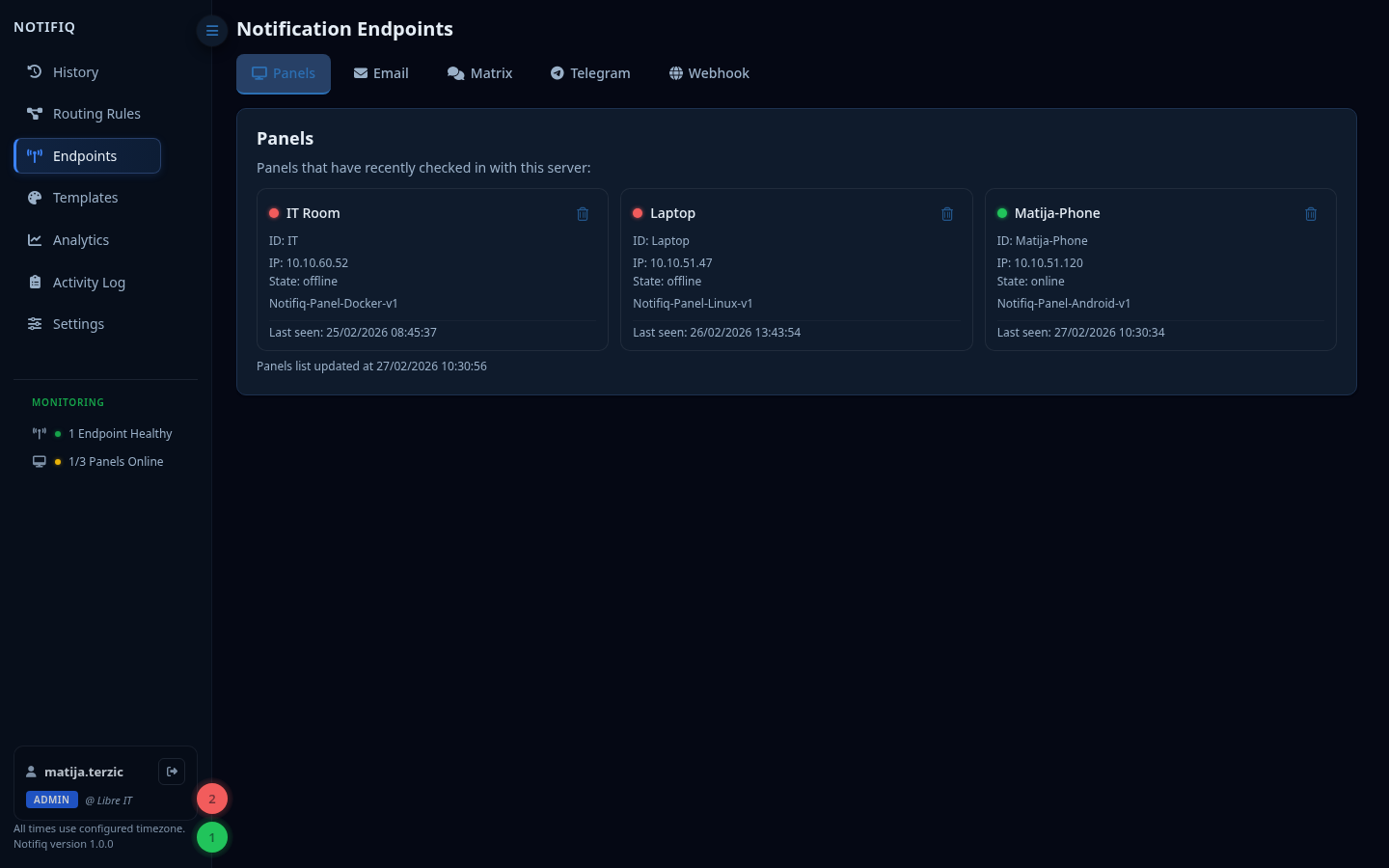Click the Laptop panel title

[672, 213]
